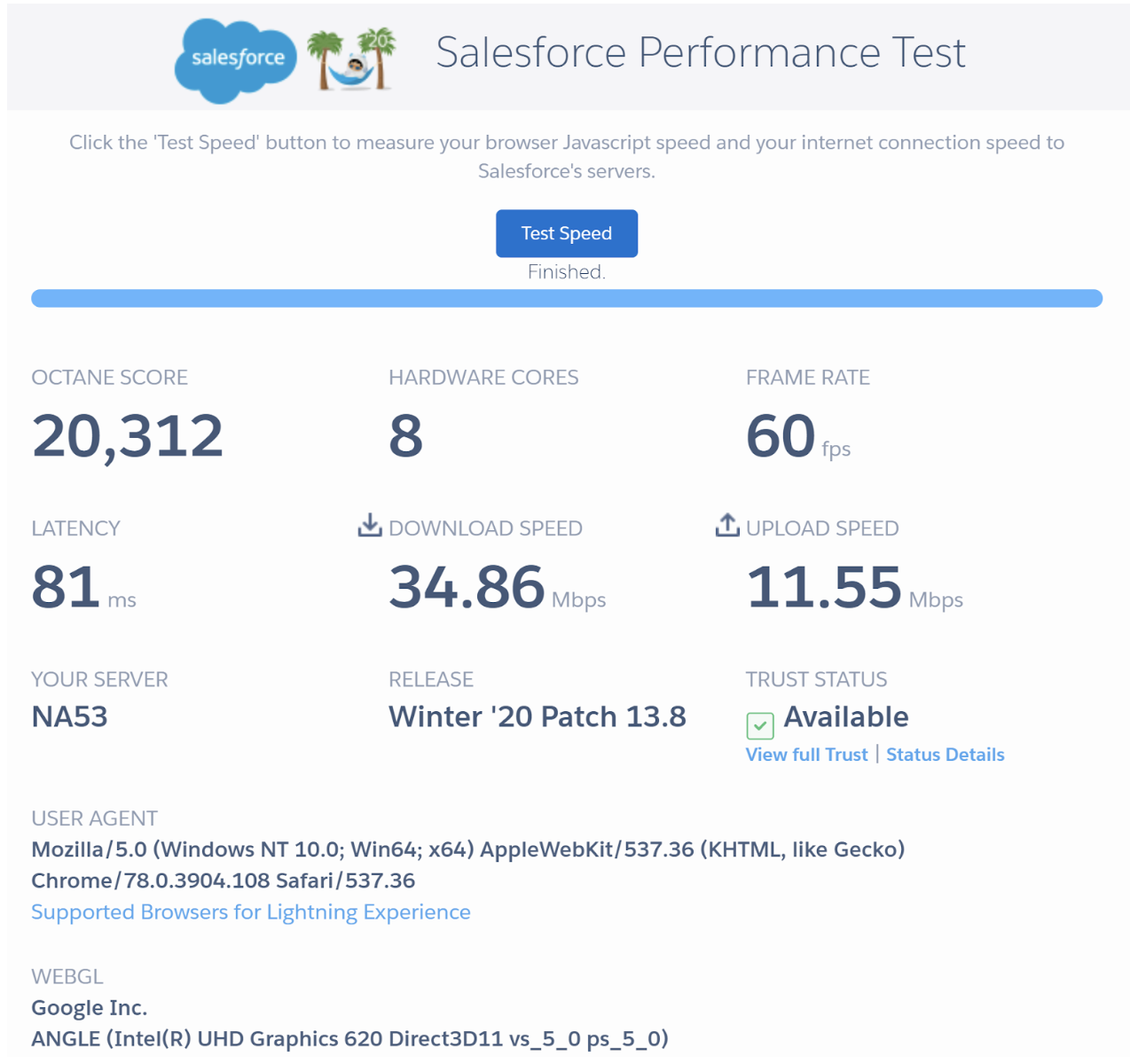Click the RELEASE label

click(x=431, y=680)
